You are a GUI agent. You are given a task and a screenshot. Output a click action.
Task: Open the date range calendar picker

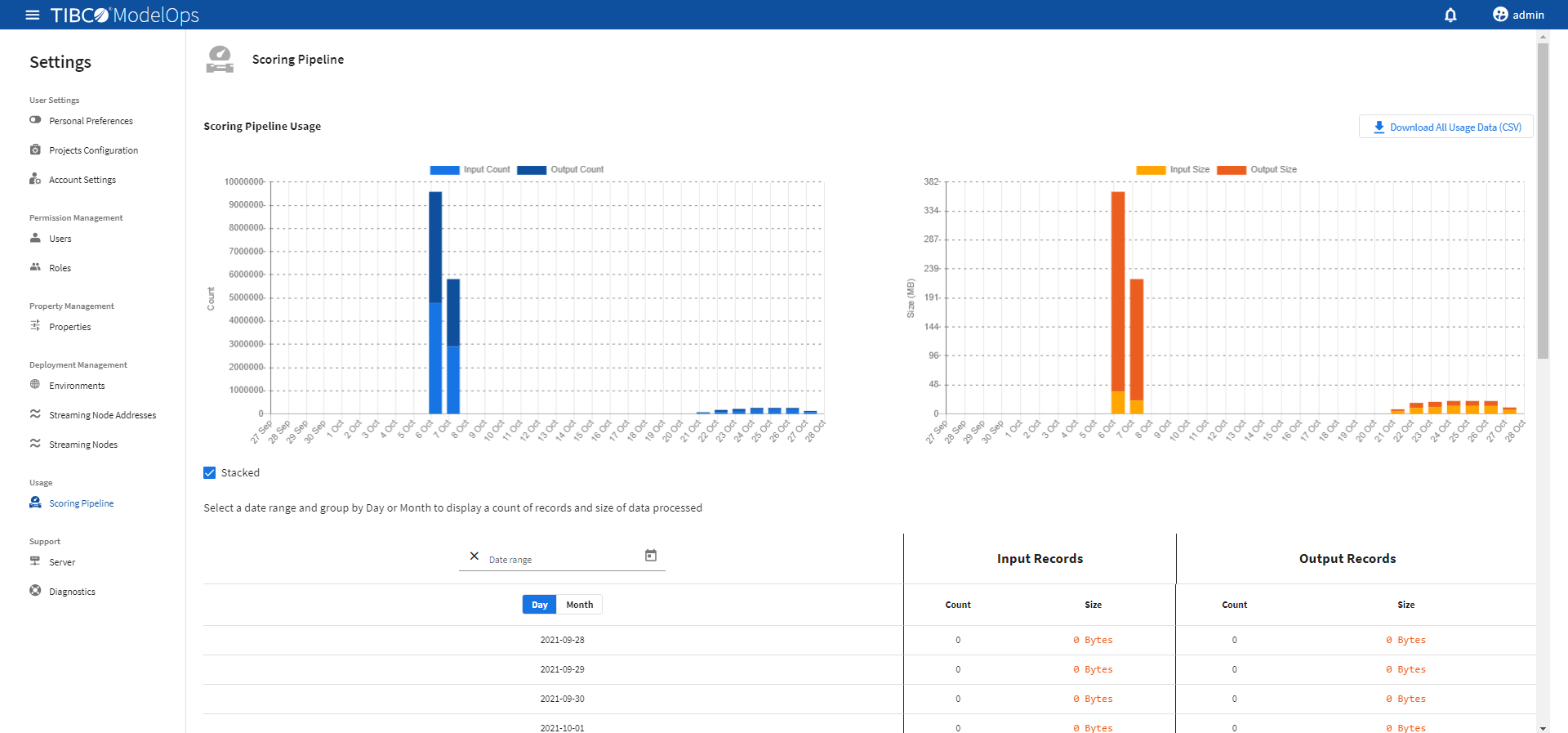tap(651, 556)
